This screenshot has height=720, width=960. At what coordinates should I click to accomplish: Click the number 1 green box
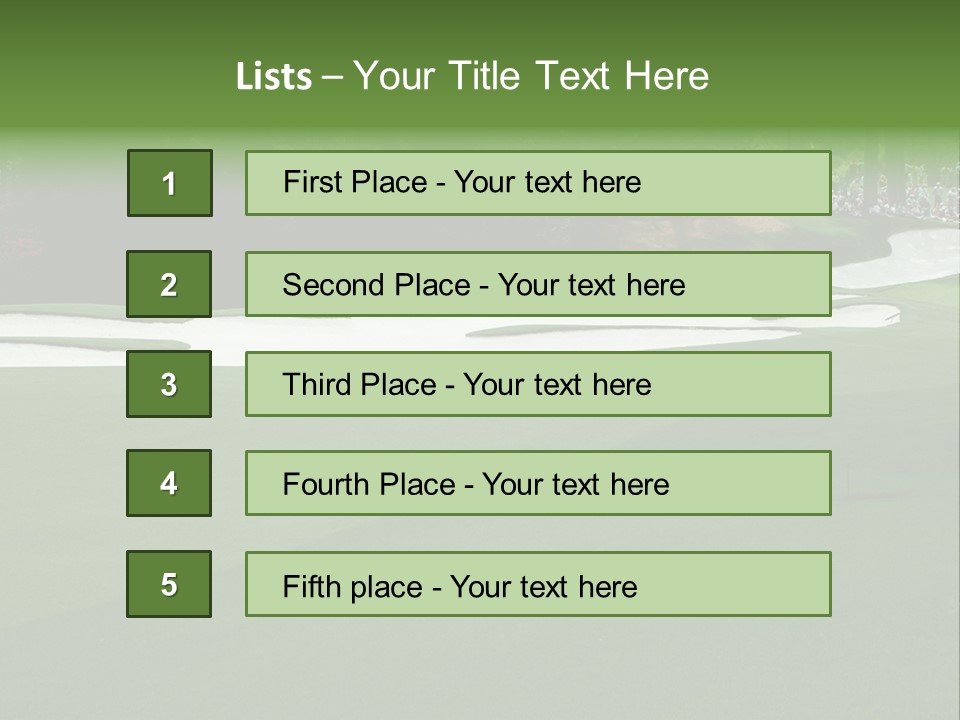point(169,183)
